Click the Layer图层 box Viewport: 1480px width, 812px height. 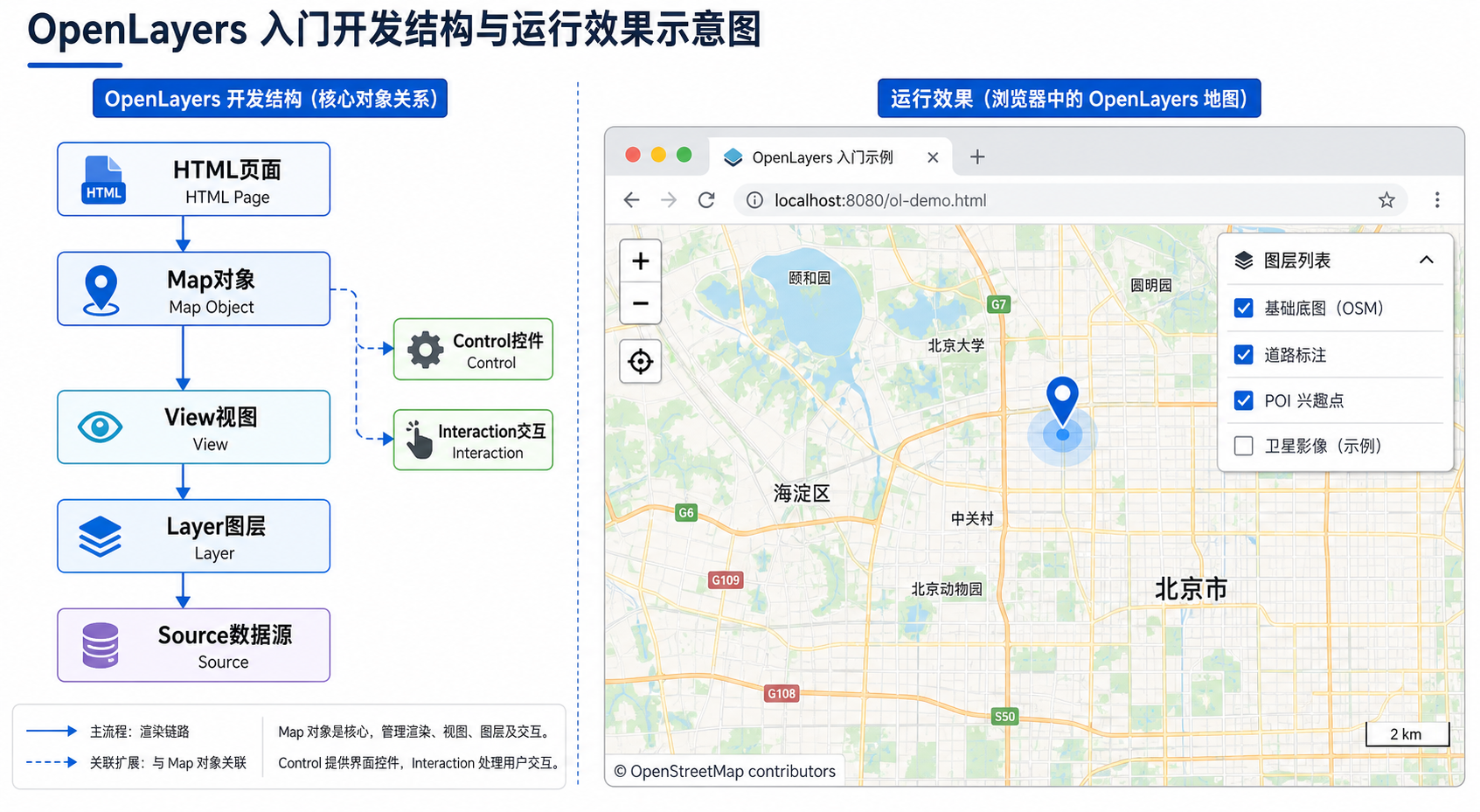coord(193,536)
